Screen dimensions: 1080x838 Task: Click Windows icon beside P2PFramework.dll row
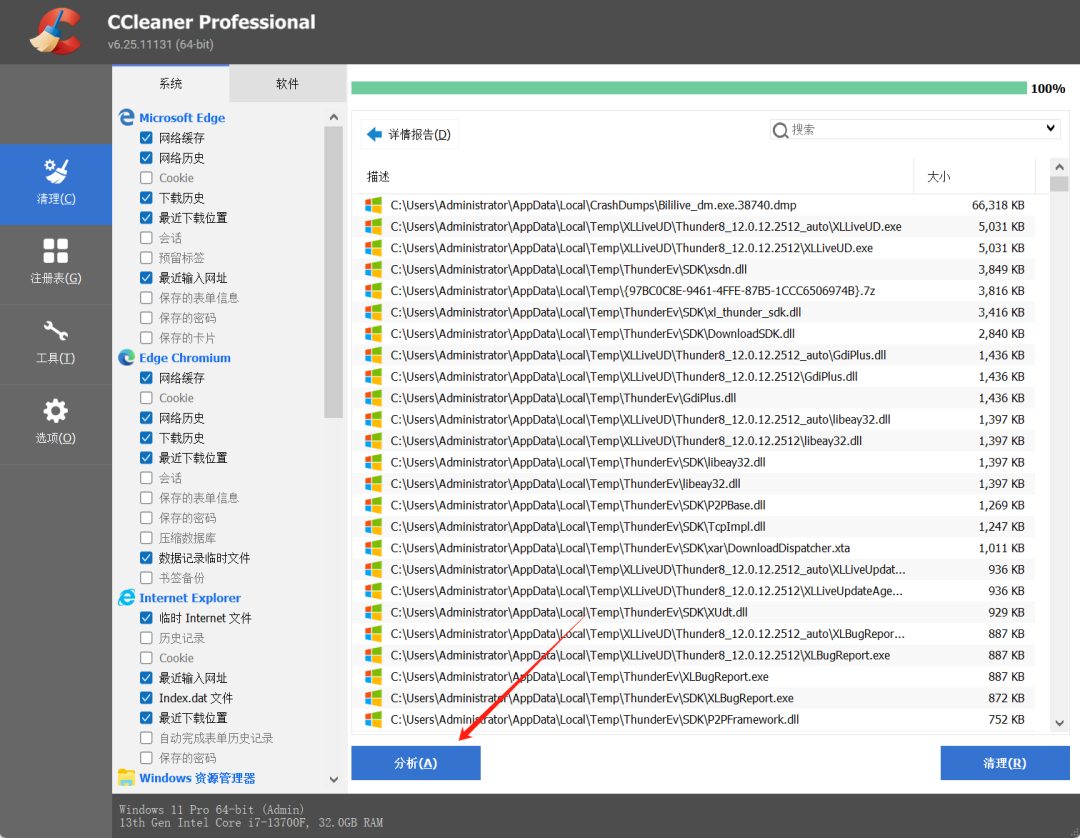(373, 720)
